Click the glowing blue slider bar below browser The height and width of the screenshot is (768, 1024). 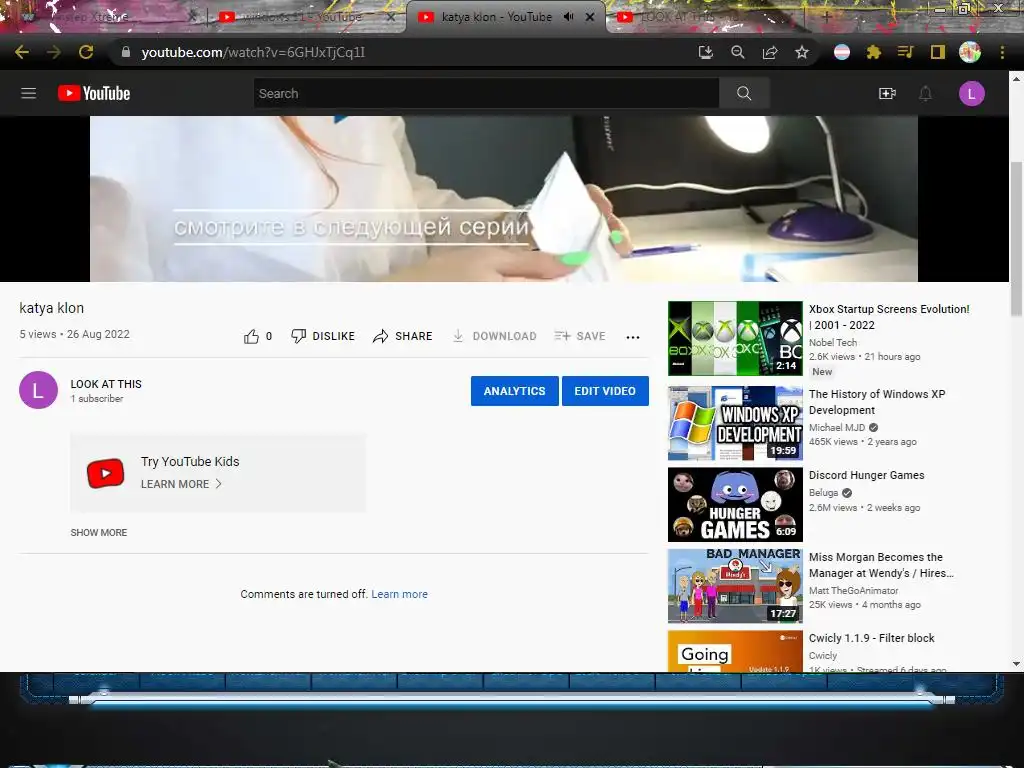click(x=511, y=699)
